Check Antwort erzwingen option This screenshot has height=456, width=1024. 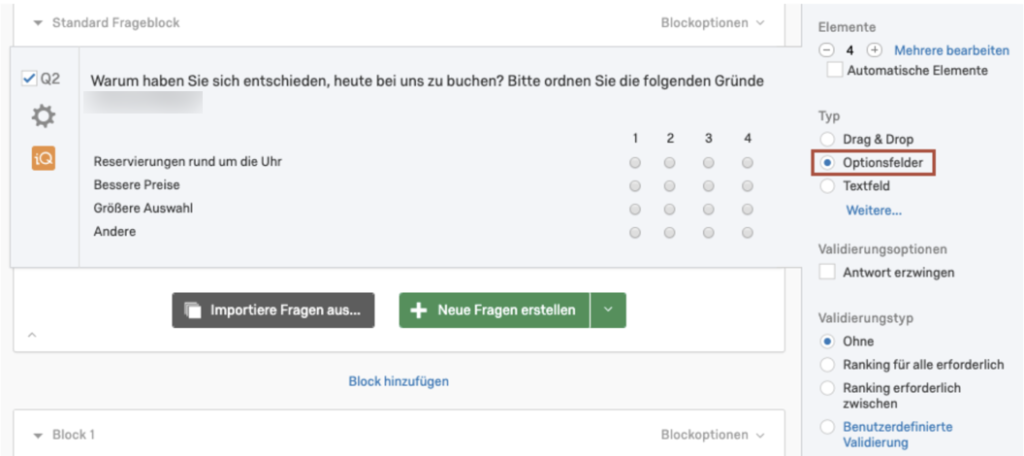point(827,272)
